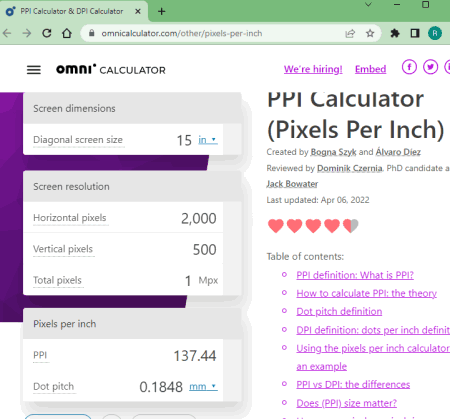Screen dimensions: 450x419
Task: Click the Omni Calculator logo
Action: pyautogui.click(x=111, y=69)
